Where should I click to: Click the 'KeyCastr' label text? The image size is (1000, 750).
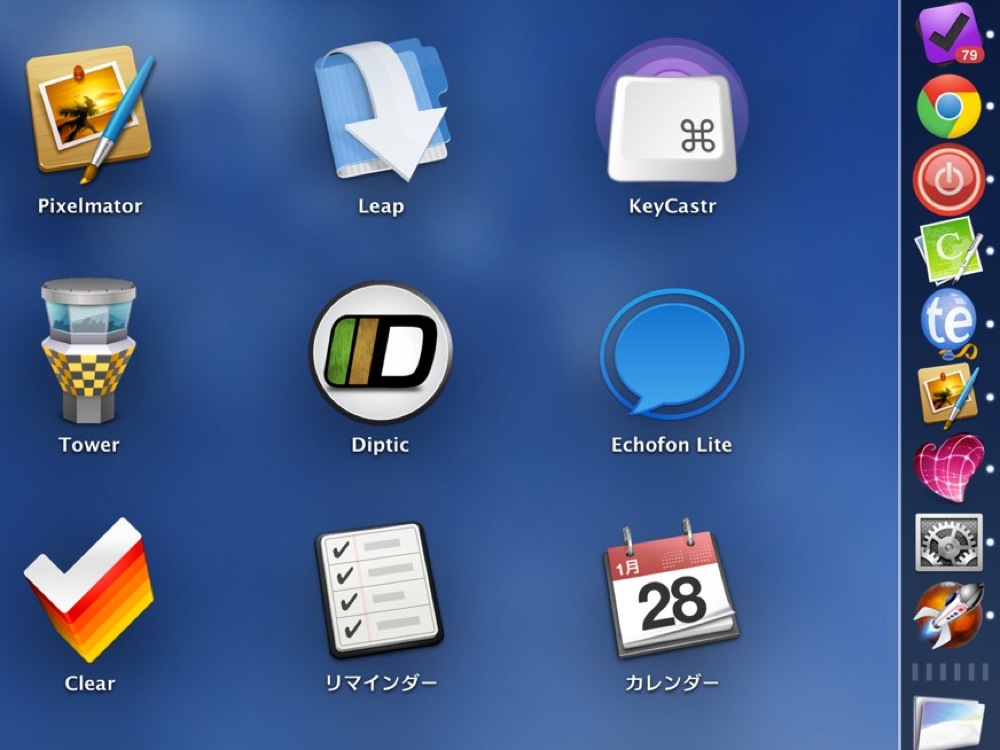[672, 206]
